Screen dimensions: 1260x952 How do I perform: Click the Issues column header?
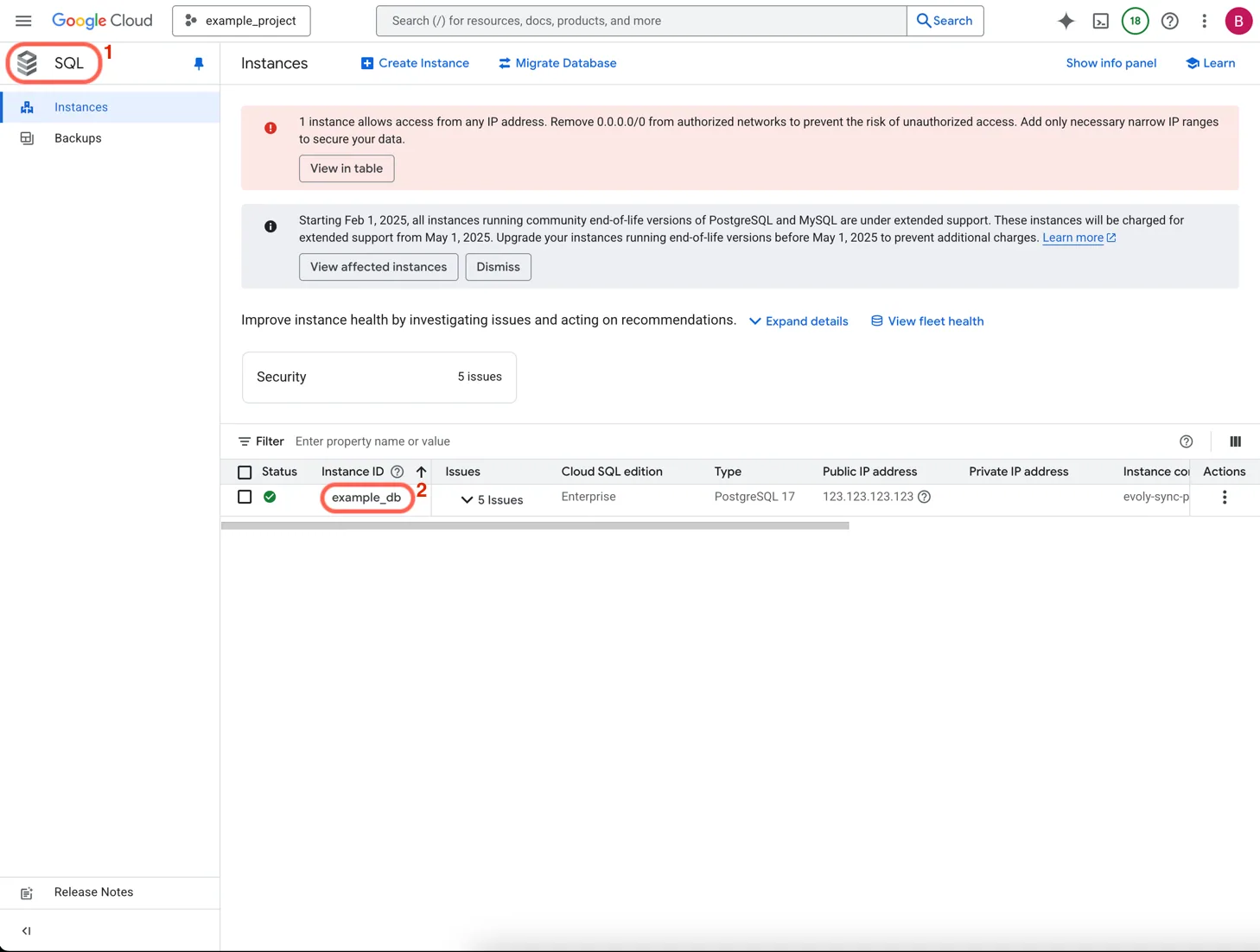click(462, 472)
